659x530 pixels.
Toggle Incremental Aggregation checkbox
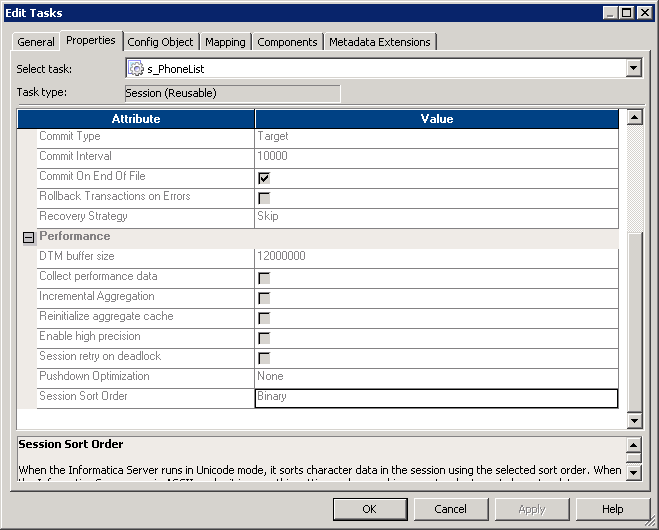coord(264,298)
